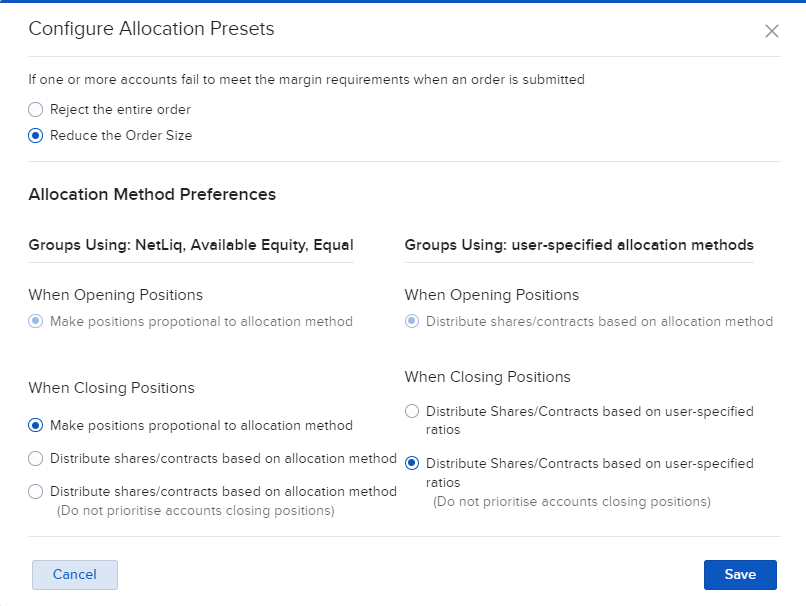Click the disabled "Distribute shares/contracts" opening option
The image size is (806, 606).
click(x=411, y=321)
